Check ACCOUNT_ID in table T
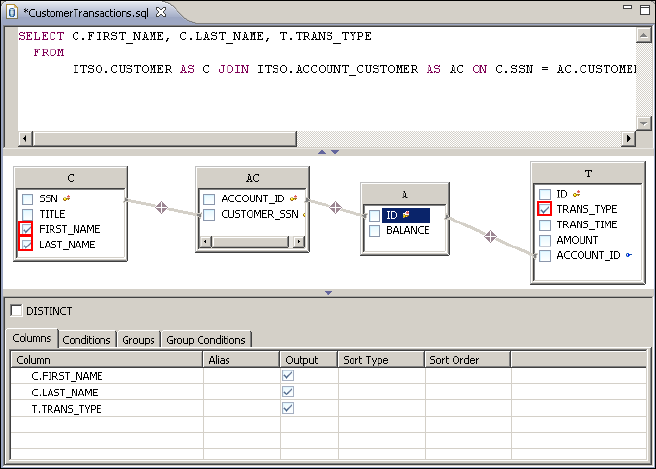The image size is (656, 469). pos(545,256)
